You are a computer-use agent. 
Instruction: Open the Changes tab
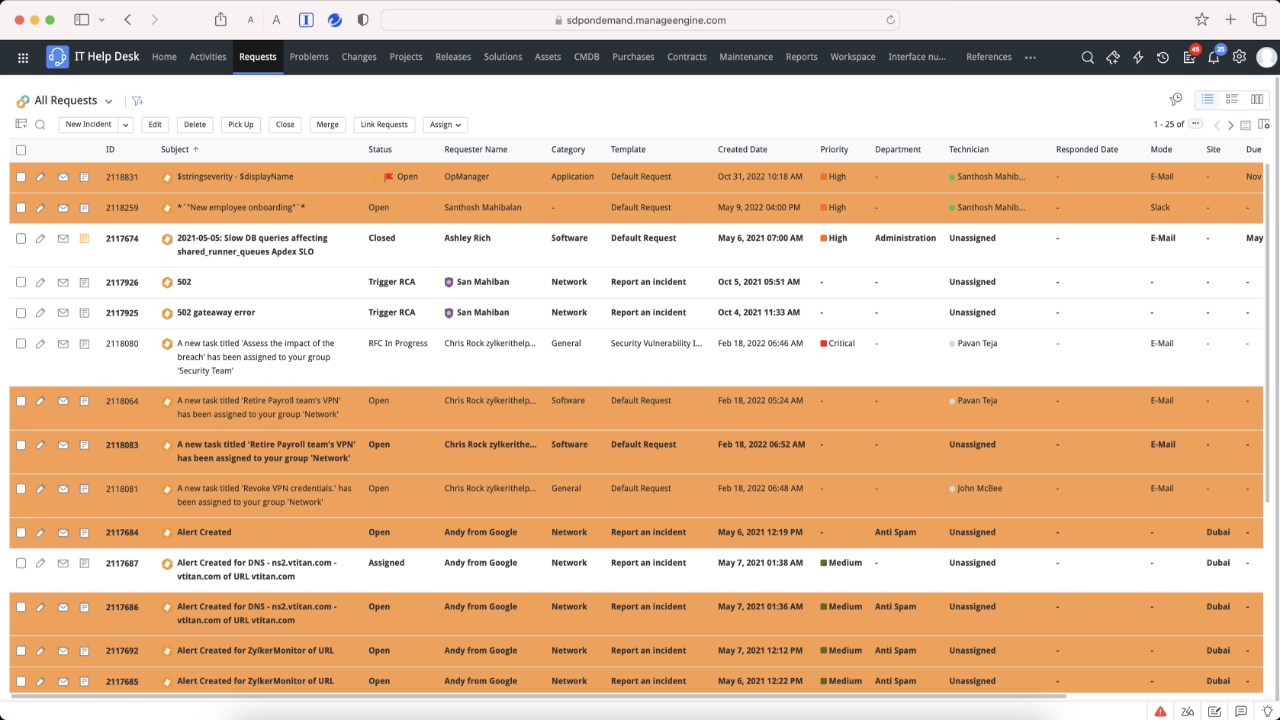359,57
